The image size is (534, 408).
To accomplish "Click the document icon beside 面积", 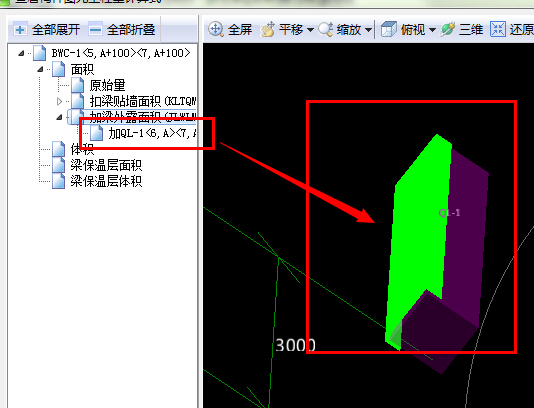I will click(x=59, y=69).
